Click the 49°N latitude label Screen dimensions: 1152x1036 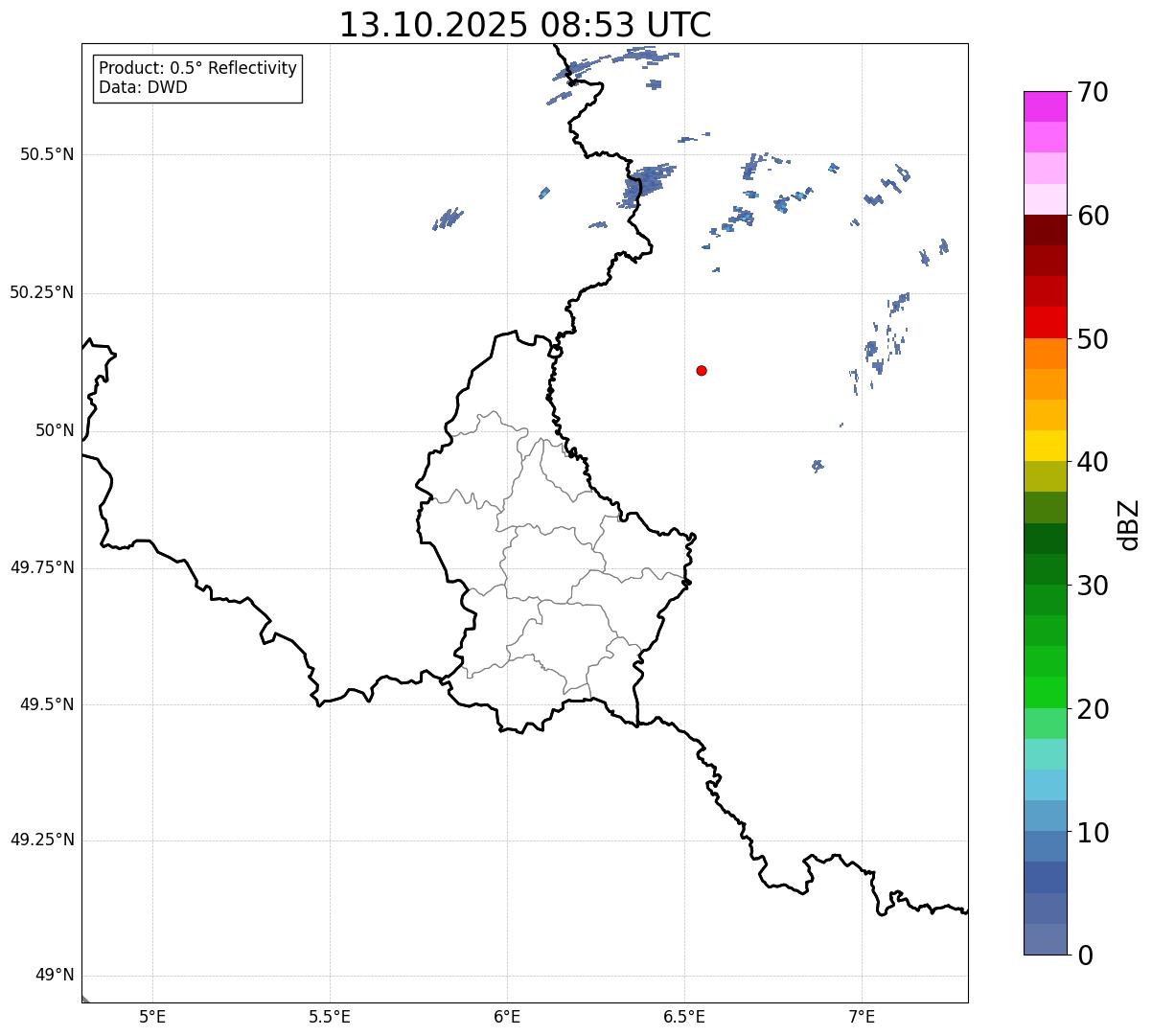pos(55,976)
